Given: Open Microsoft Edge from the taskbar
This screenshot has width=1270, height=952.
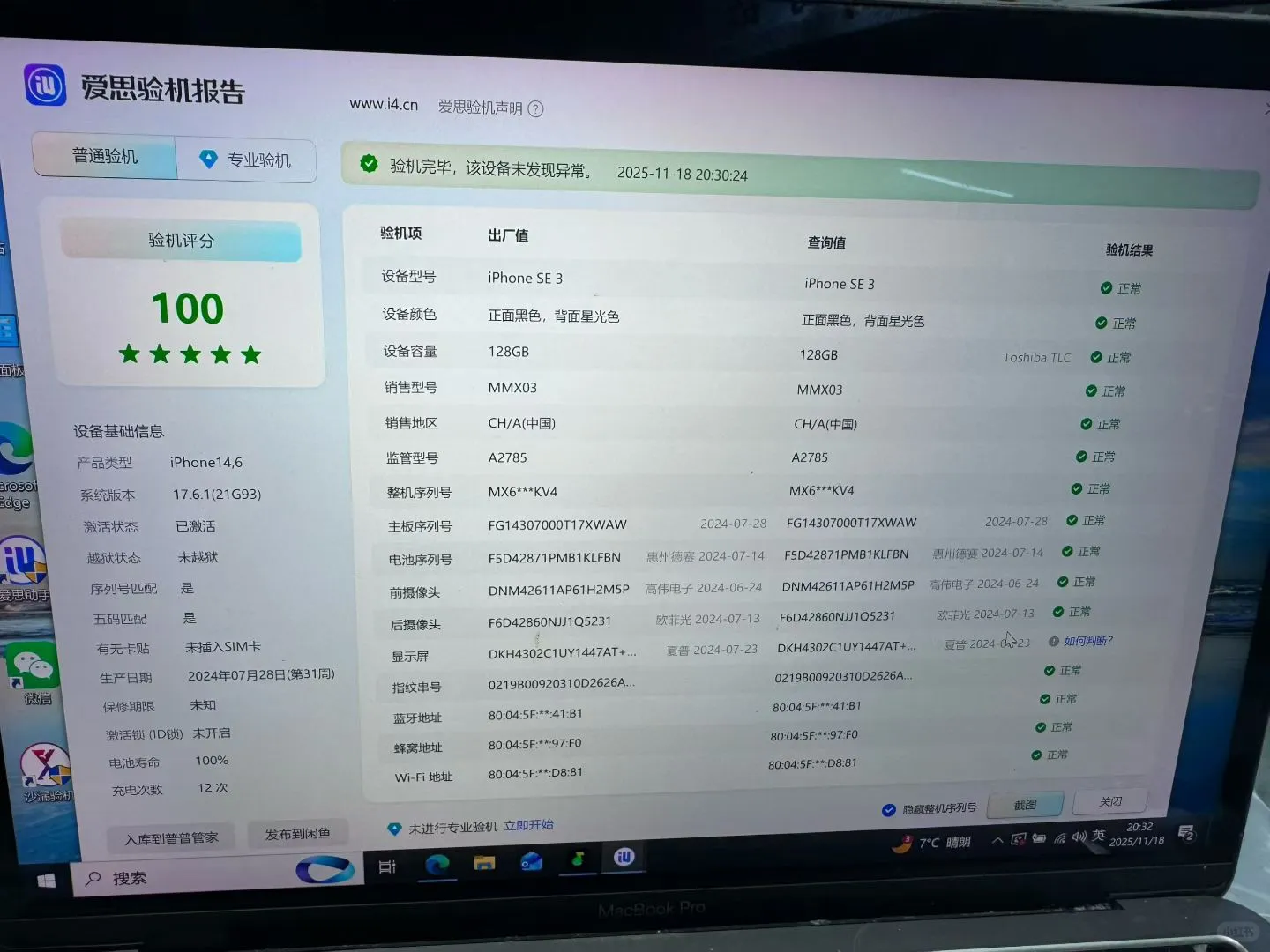Looking at the screenshot, I should point(437,864).
